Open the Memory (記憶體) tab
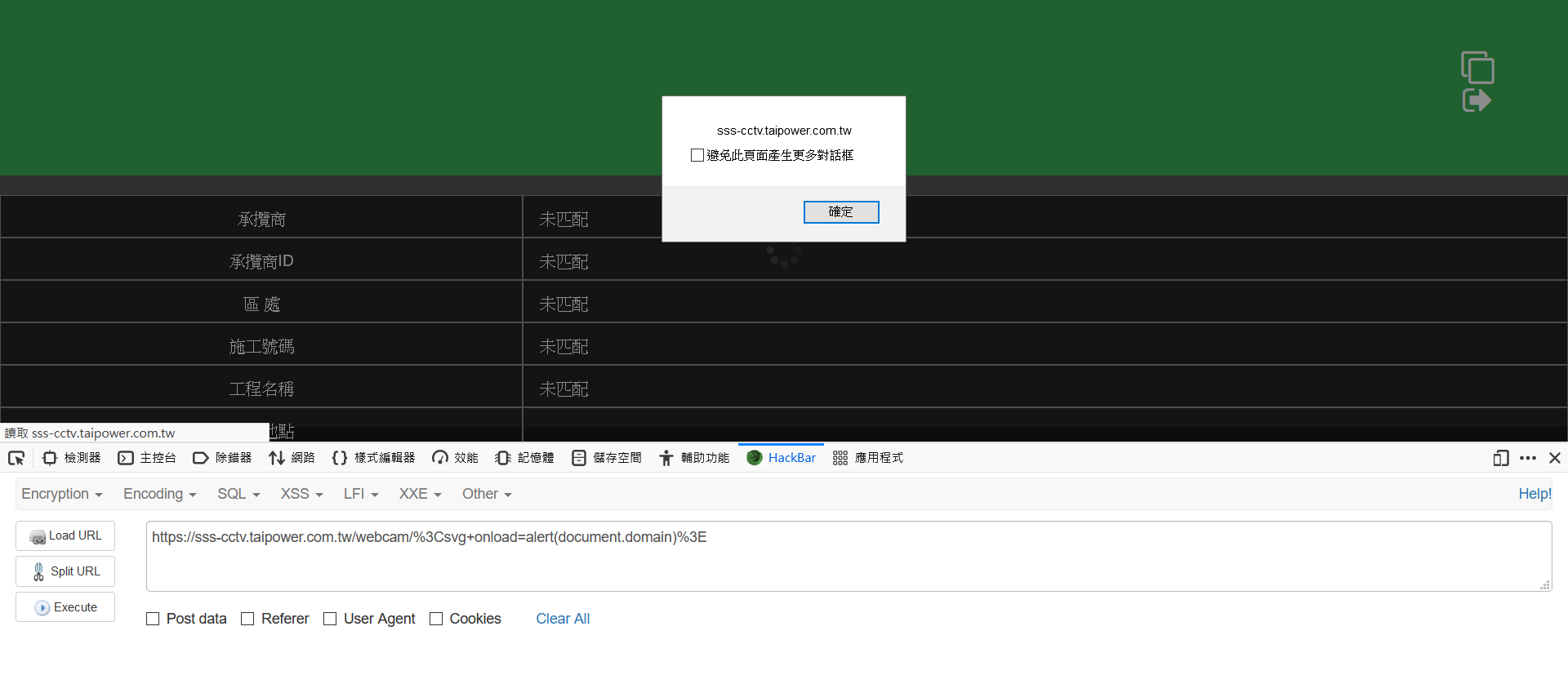The height and width of the screenshot is (693, 1568). pos(524,458)
